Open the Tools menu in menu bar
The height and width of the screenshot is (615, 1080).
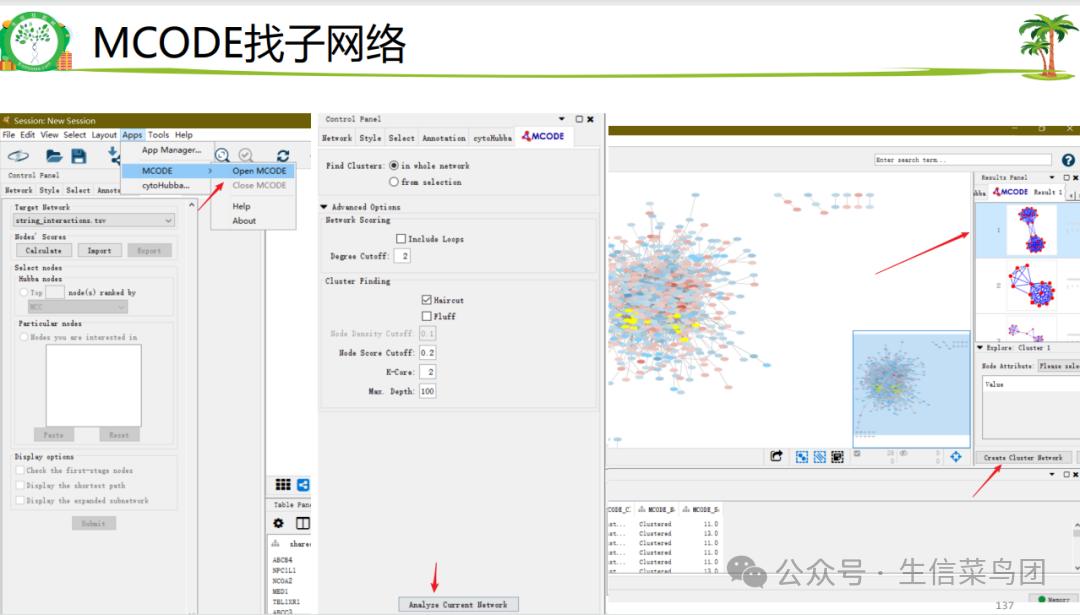pyautogui.click(x=158, y=135)
